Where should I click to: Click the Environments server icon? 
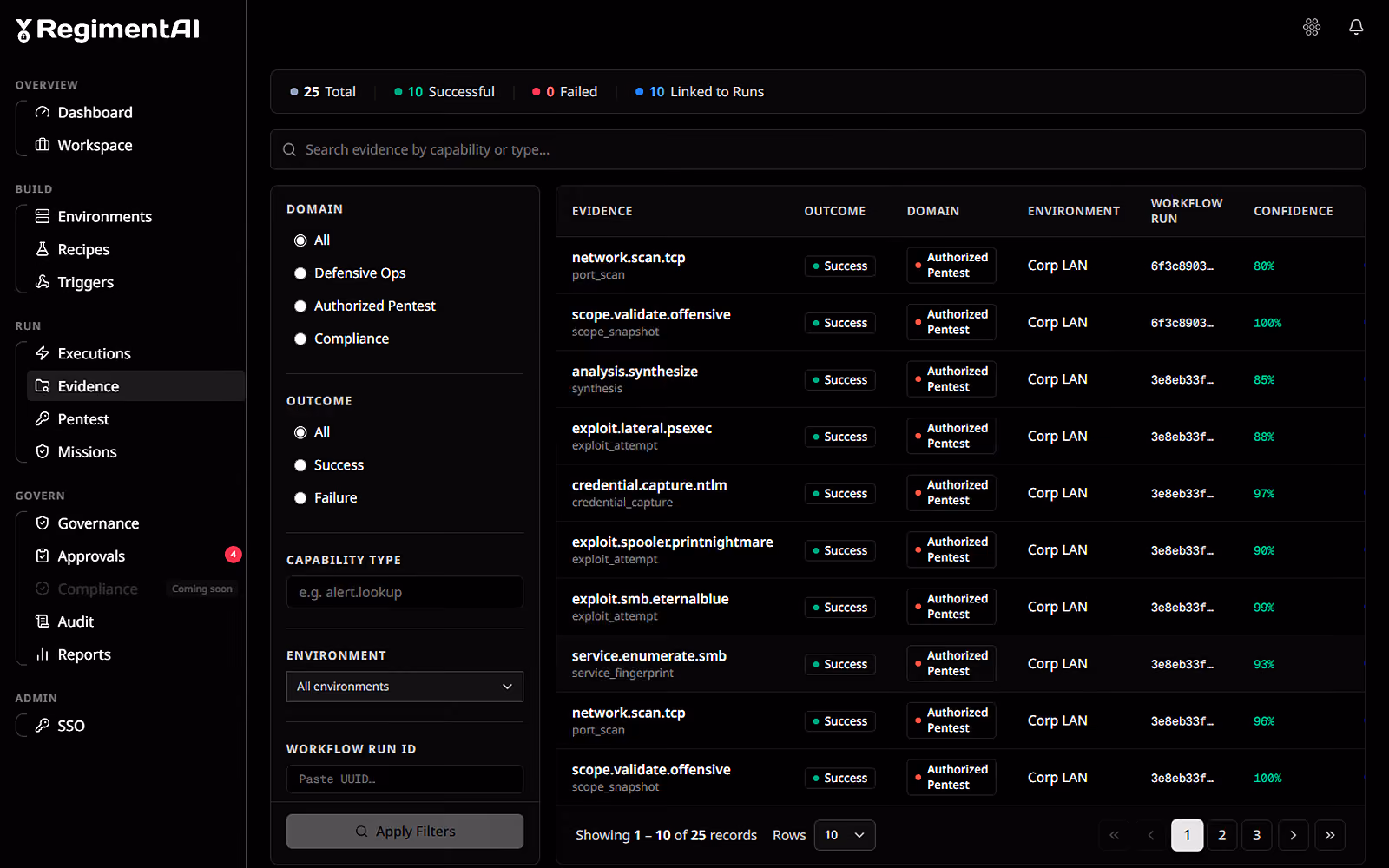[42, 216]
